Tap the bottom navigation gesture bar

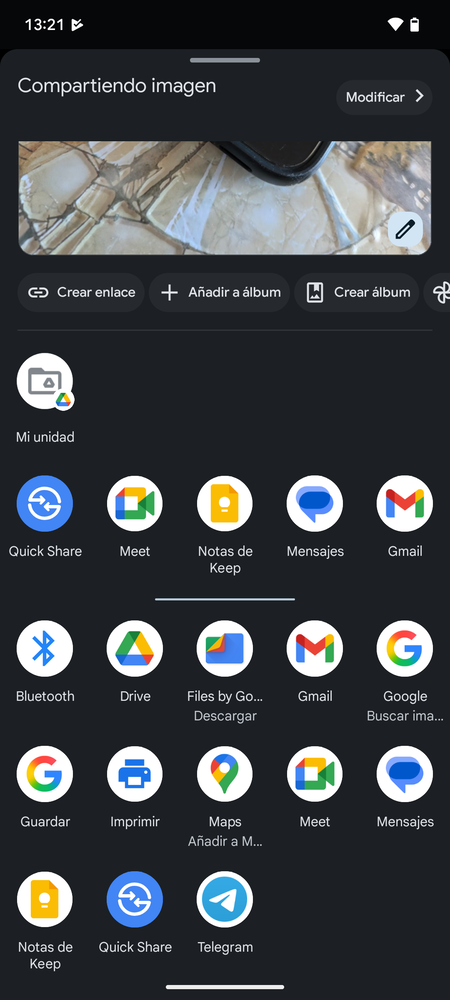[225, 987]
